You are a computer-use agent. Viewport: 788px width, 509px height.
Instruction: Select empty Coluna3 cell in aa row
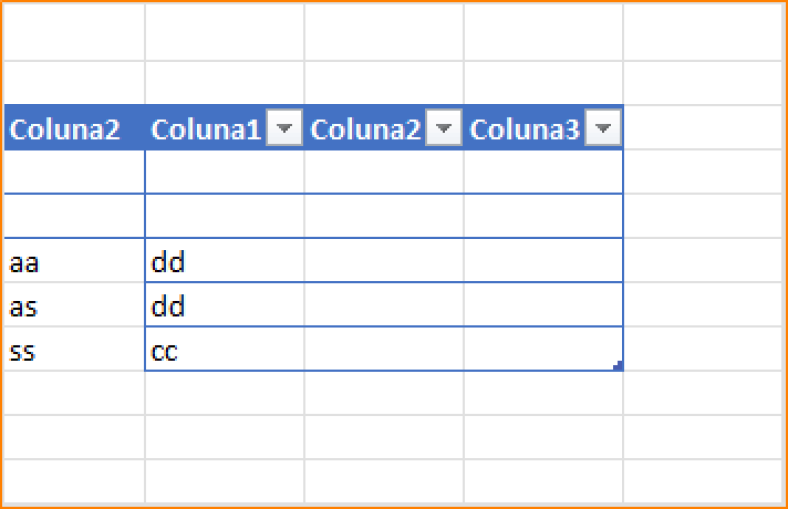543,260
